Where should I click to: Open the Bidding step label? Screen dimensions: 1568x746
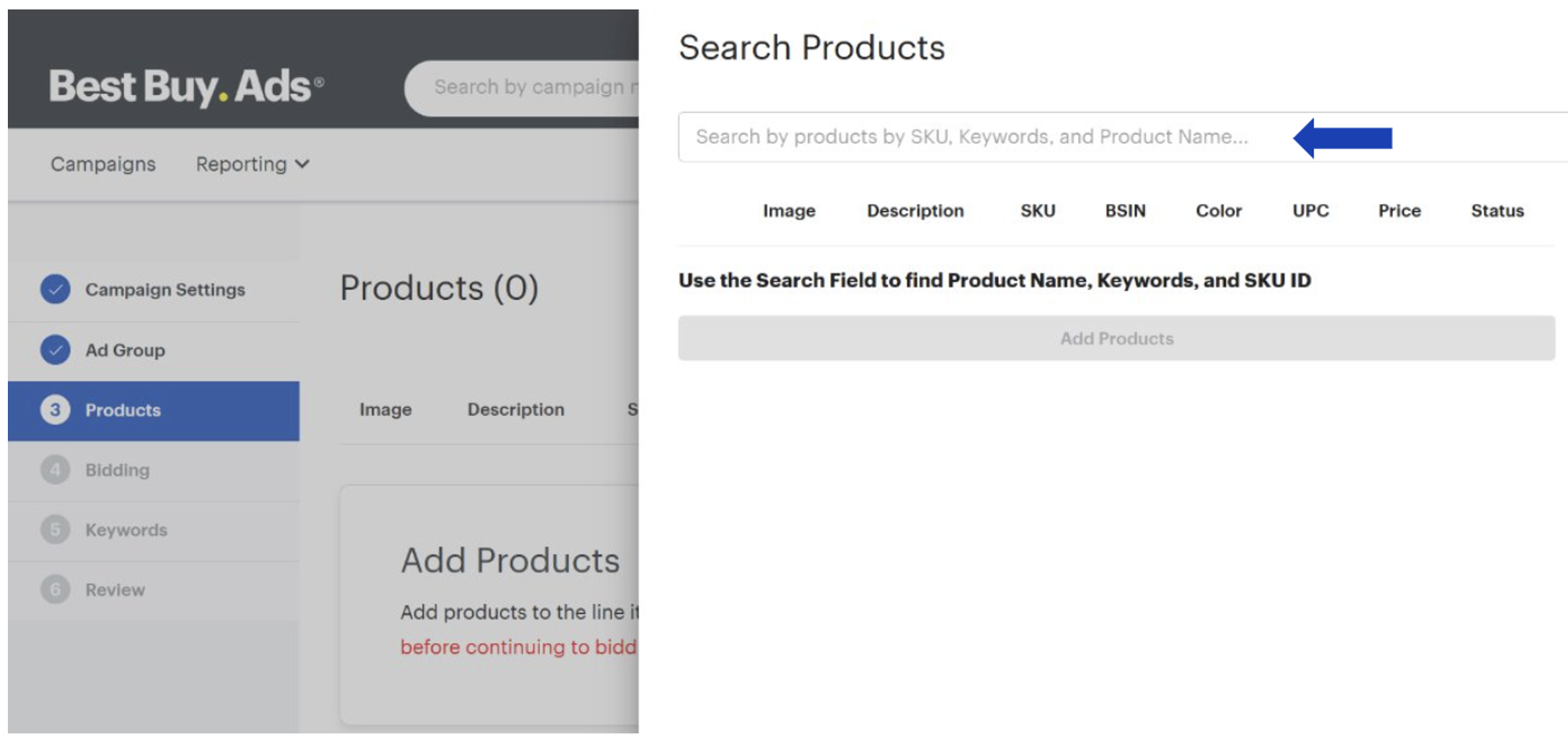(x=117, y=470)
